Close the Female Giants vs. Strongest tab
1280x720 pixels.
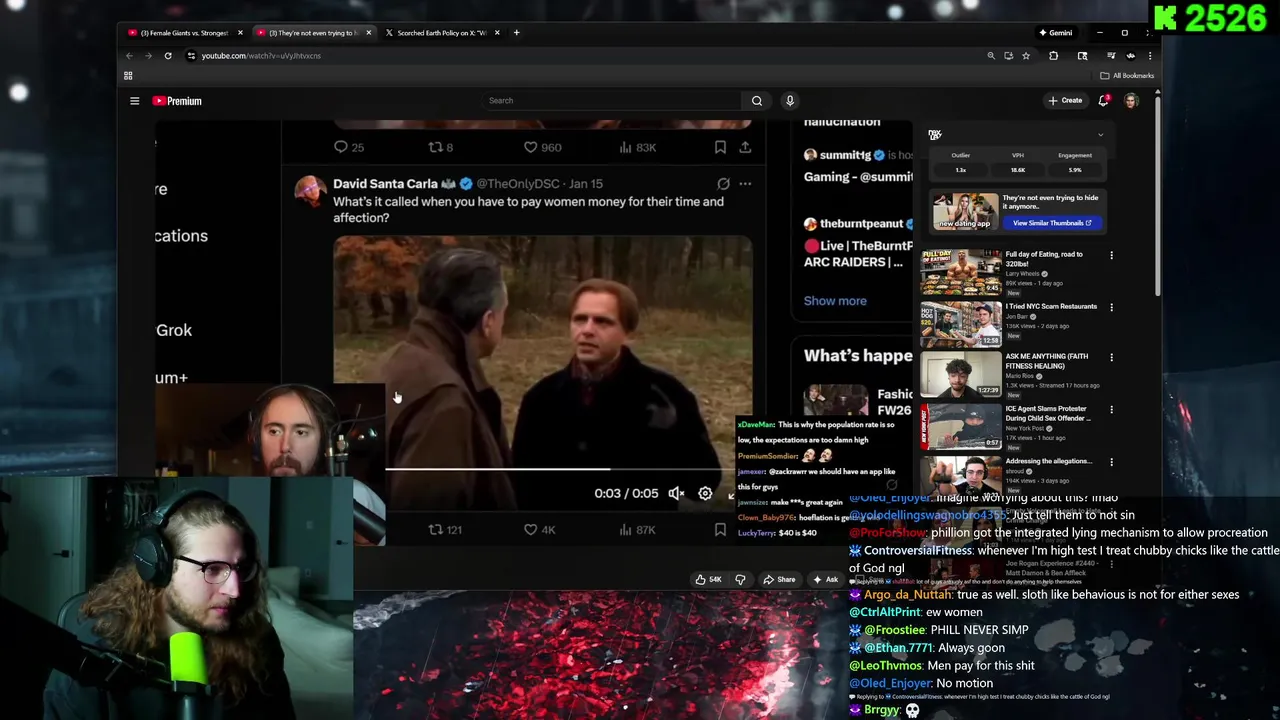(x=240, y=33)
